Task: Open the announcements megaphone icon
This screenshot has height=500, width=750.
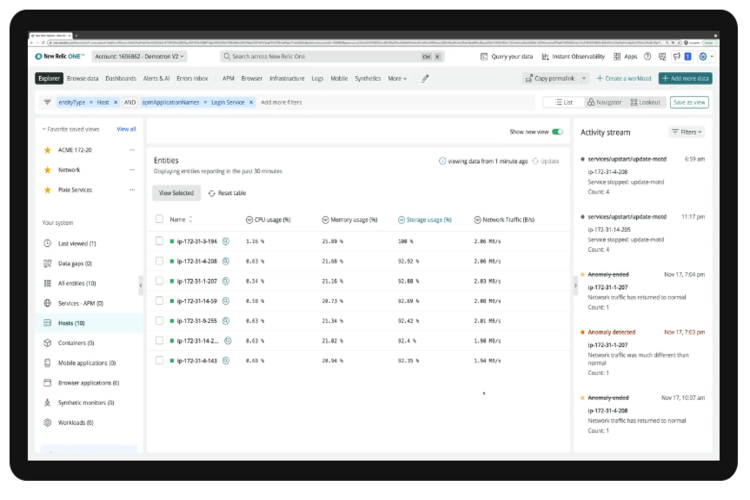Action: point(676,56)
